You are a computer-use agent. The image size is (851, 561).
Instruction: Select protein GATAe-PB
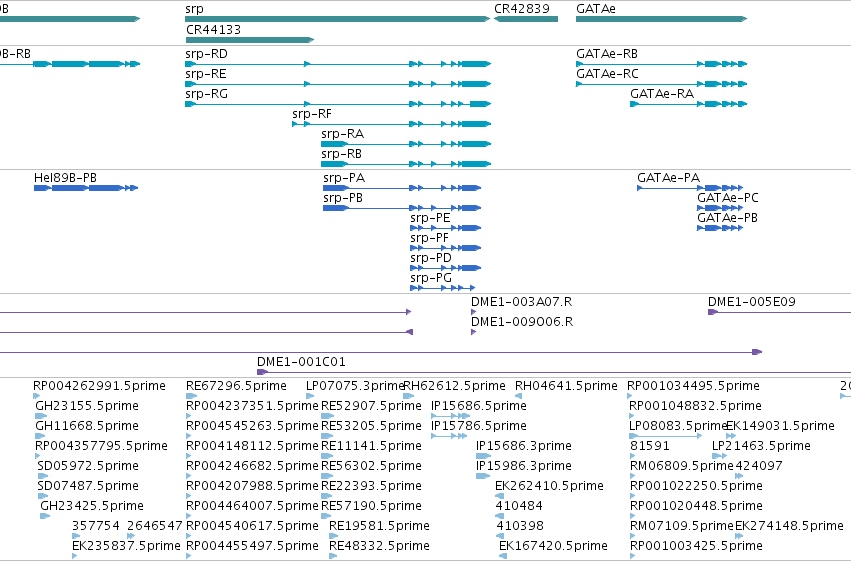pyautogui.click(x=720, y=228)
